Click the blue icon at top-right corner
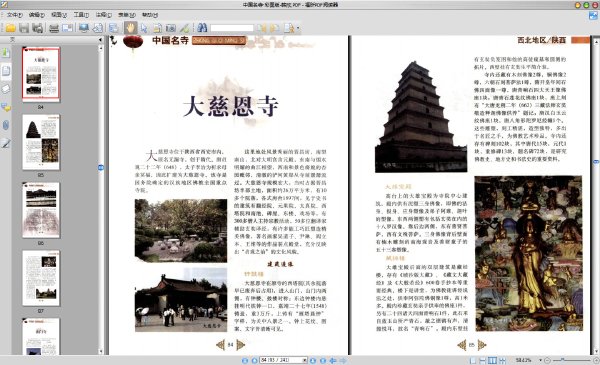 pos(593,16)
